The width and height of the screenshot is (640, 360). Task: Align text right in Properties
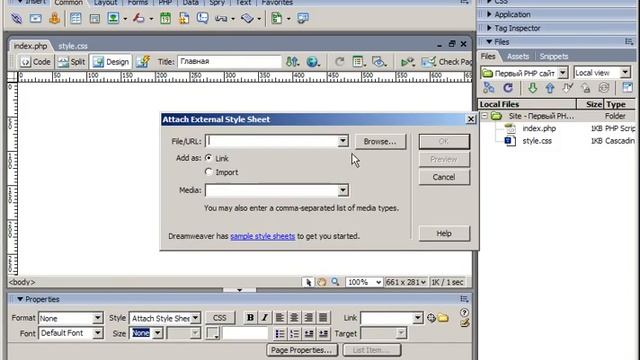309,318
